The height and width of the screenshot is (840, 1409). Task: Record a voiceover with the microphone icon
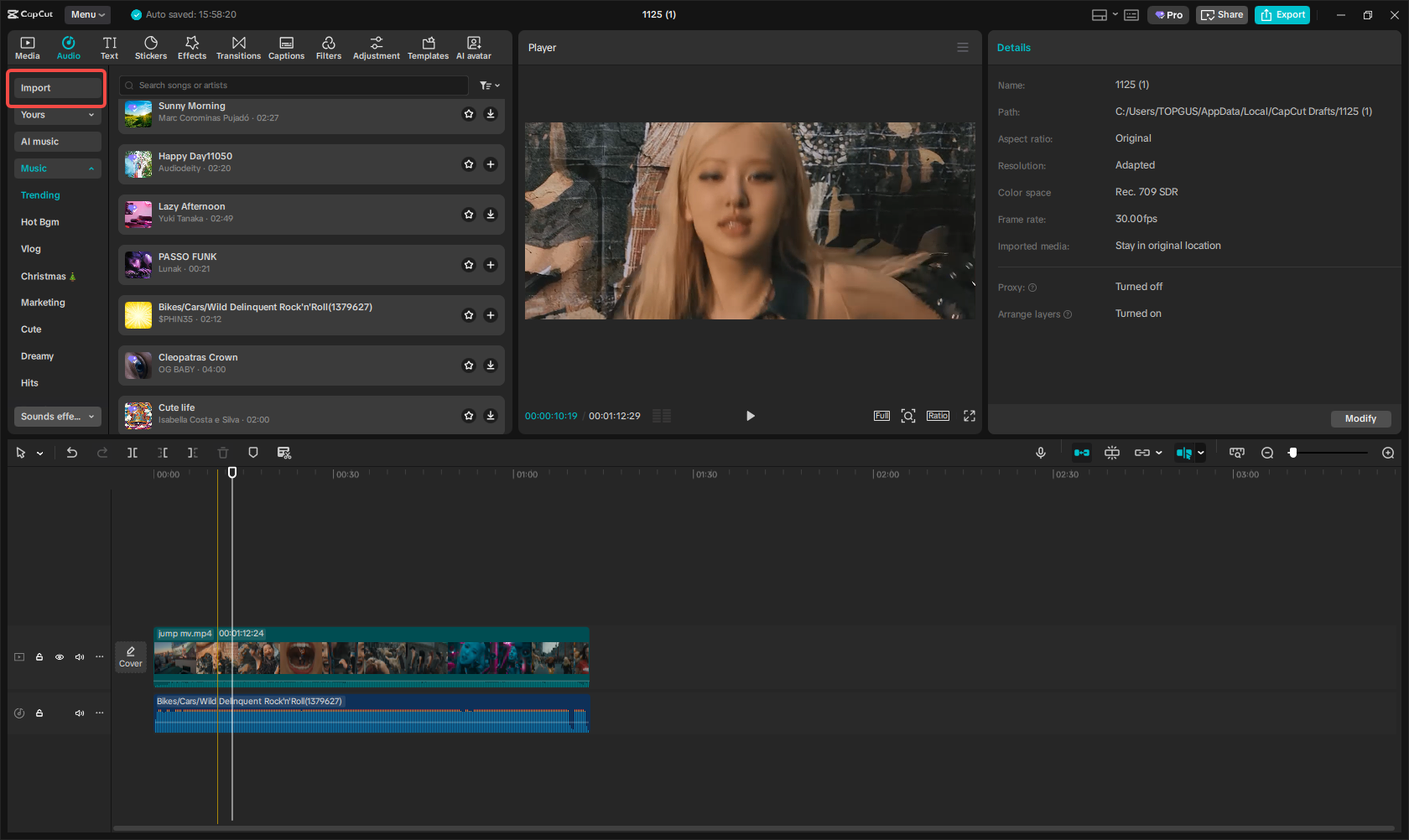pyautogui.click(x=1040, y=453)
